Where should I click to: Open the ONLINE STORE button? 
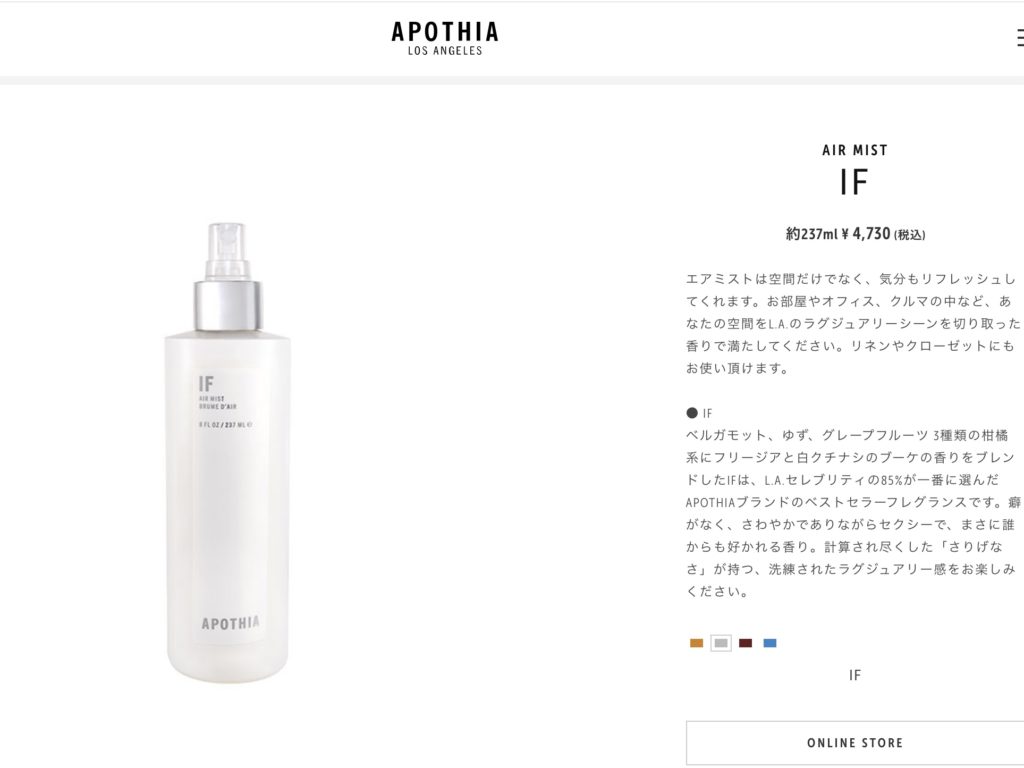coord(855,743)
